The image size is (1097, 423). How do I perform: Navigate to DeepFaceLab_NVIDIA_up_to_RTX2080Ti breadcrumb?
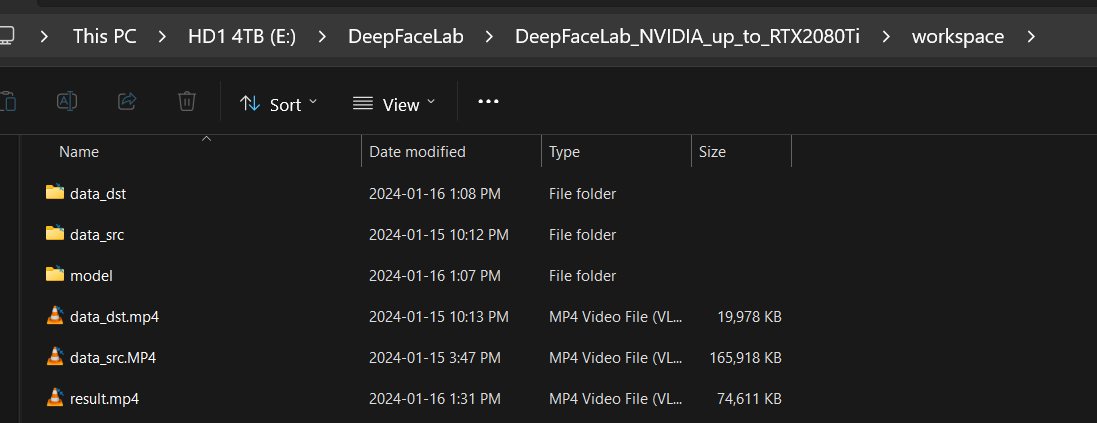[687, 36]
